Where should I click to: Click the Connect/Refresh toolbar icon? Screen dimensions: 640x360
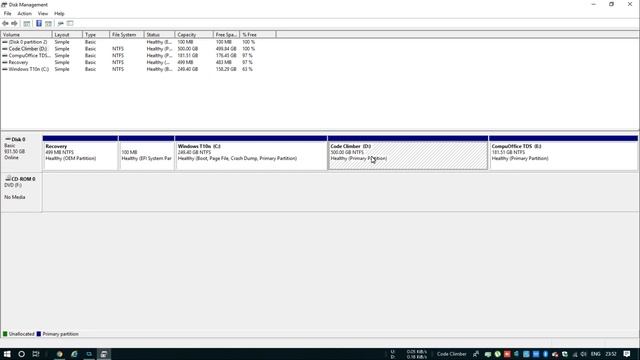pos(60,23)
